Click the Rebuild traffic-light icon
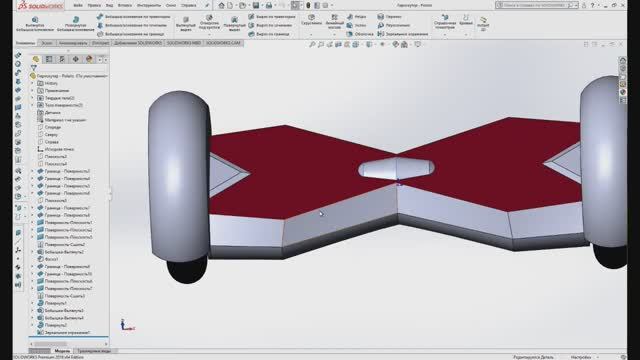This screenshot has height=360, width=640. pos(308,5)
